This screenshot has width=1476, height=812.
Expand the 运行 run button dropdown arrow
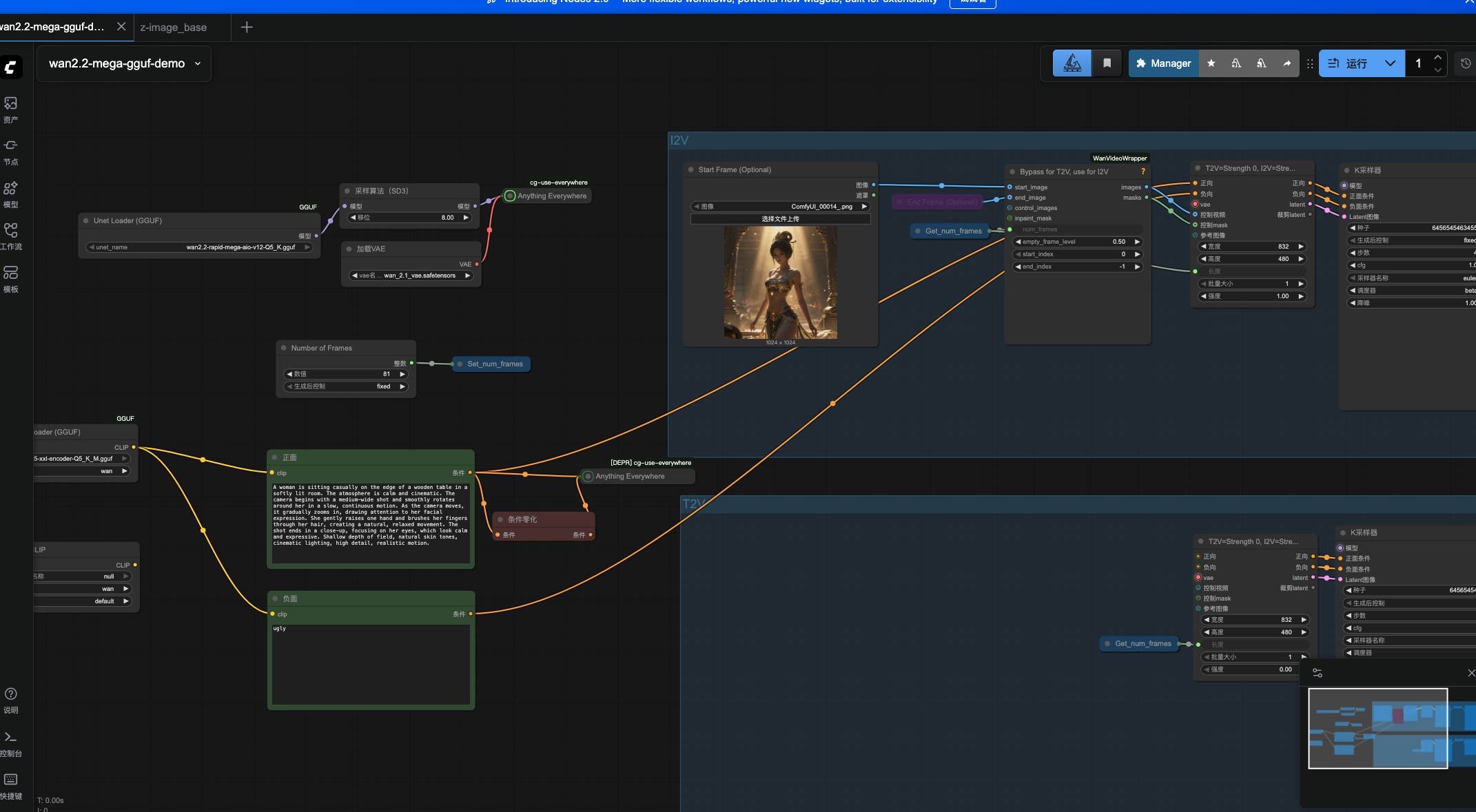click(1390, 63)
